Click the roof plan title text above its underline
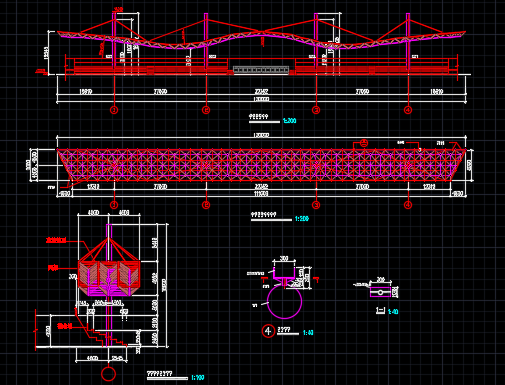505x385 pixels. point(264,215)
